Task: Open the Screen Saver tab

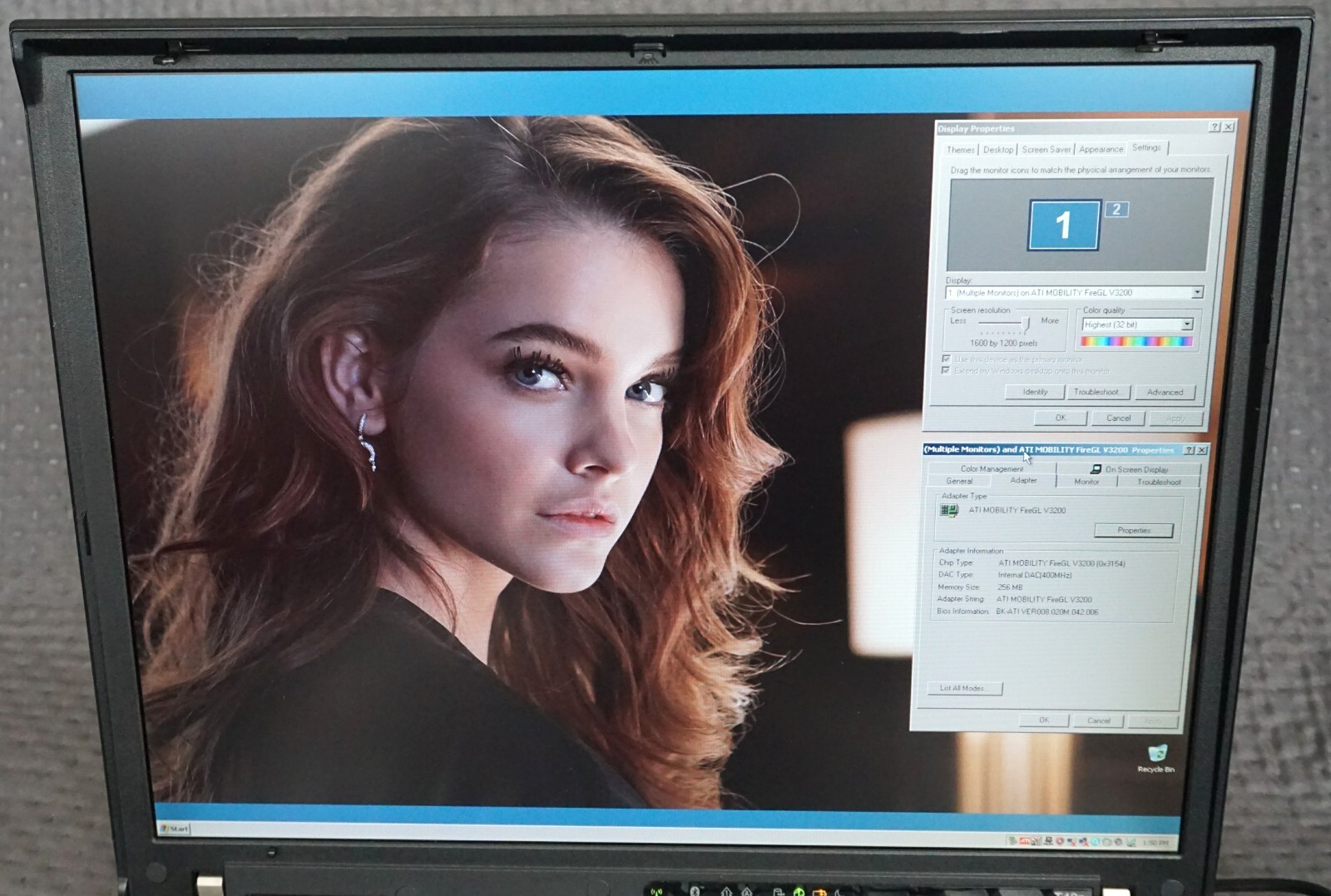Action: (x=1046, y=150)
